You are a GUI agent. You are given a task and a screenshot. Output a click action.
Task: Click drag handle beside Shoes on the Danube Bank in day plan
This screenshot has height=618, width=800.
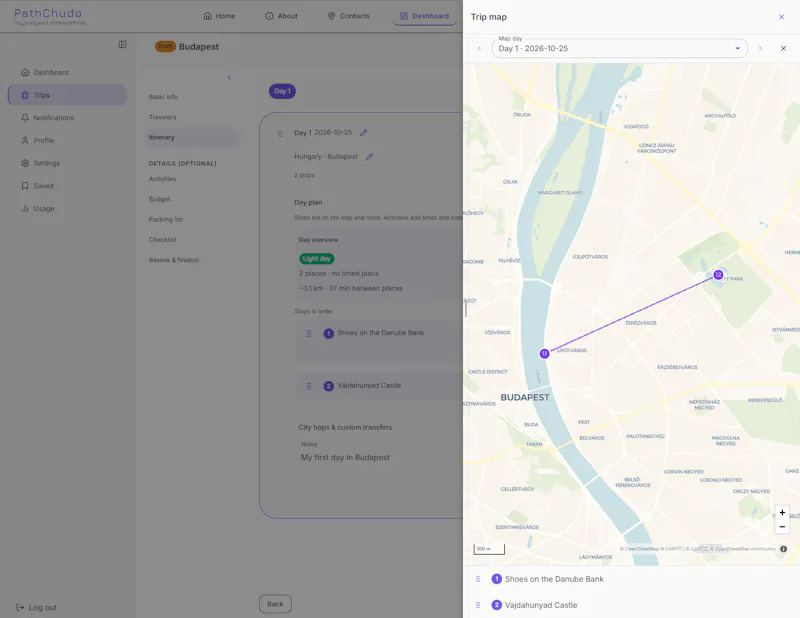pos(309,333)
